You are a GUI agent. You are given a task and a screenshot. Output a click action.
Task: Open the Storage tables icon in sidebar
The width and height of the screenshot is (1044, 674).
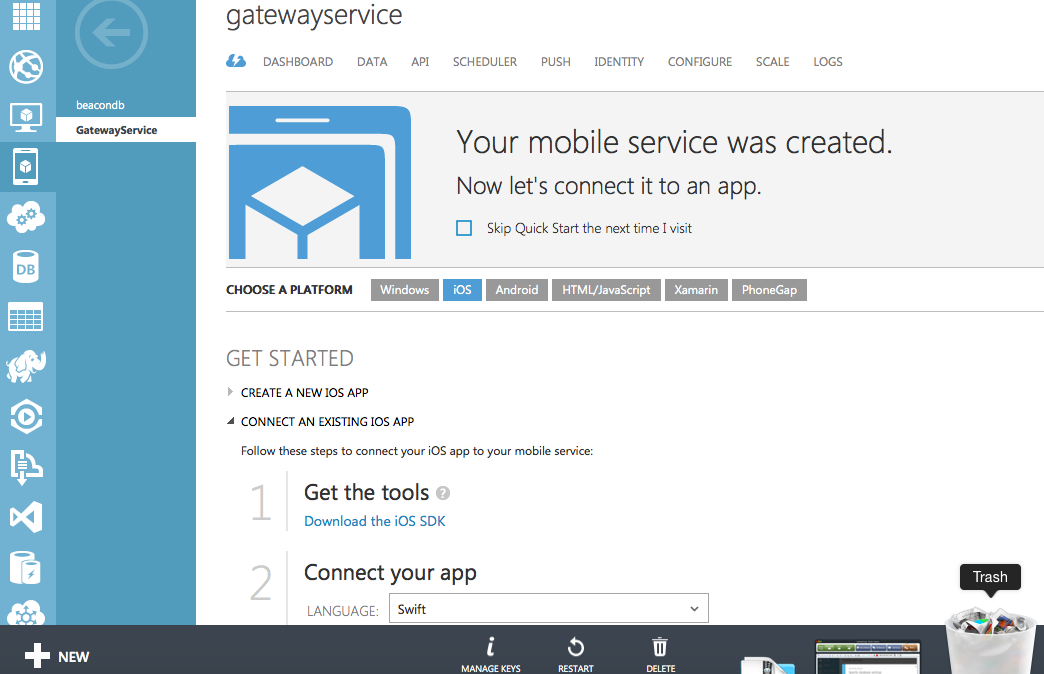(26, 317)
